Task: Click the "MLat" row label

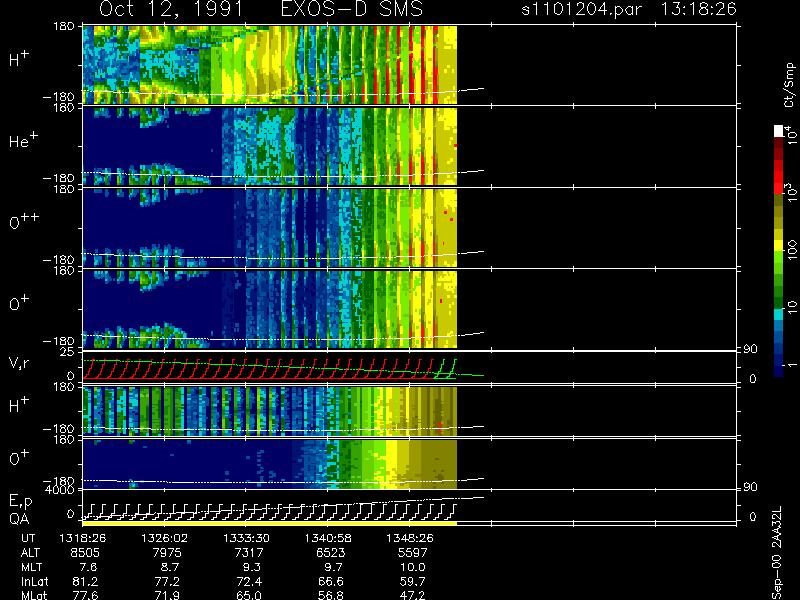Action: (34, 595)
